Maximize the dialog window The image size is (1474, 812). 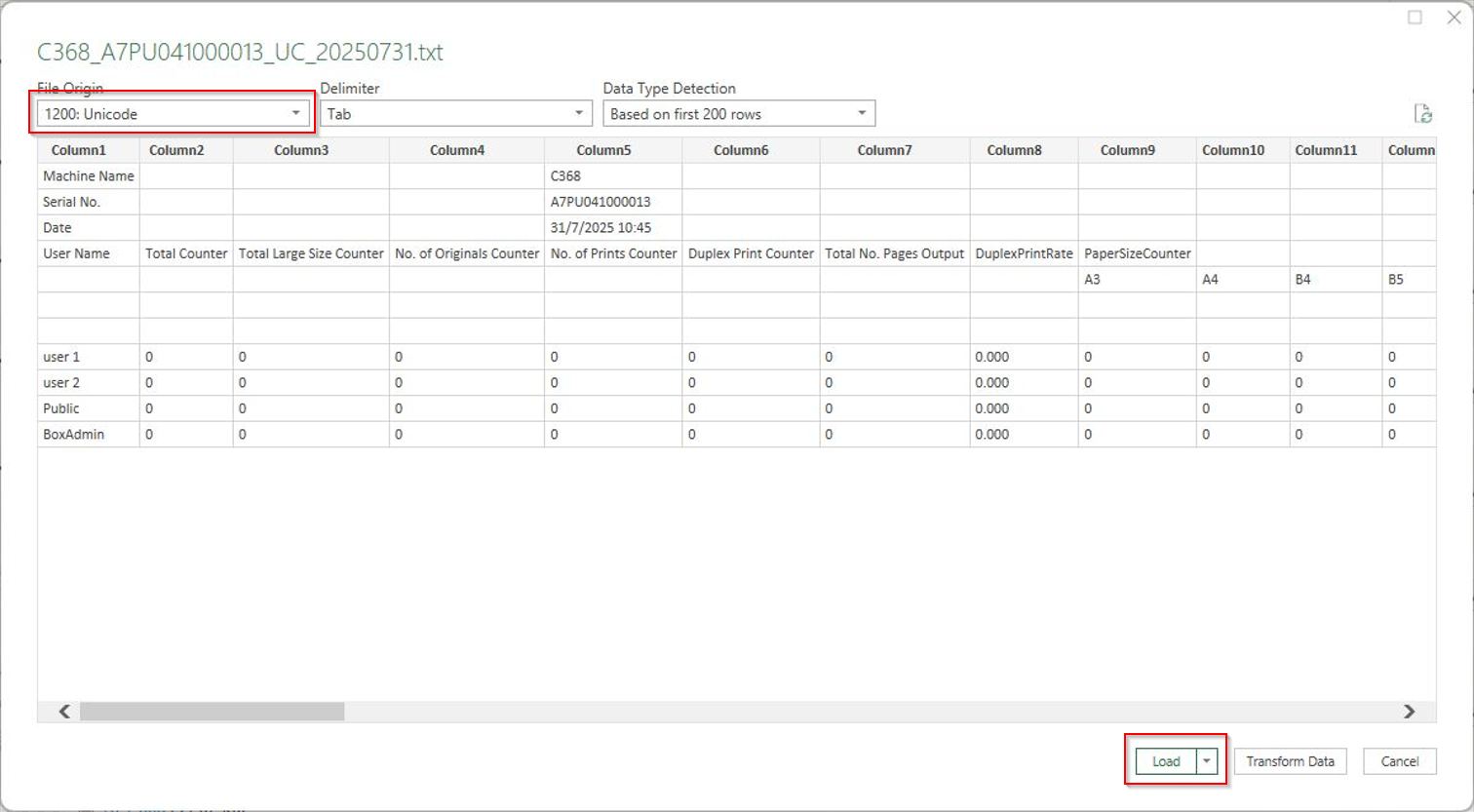click(x=1415, y=18)
